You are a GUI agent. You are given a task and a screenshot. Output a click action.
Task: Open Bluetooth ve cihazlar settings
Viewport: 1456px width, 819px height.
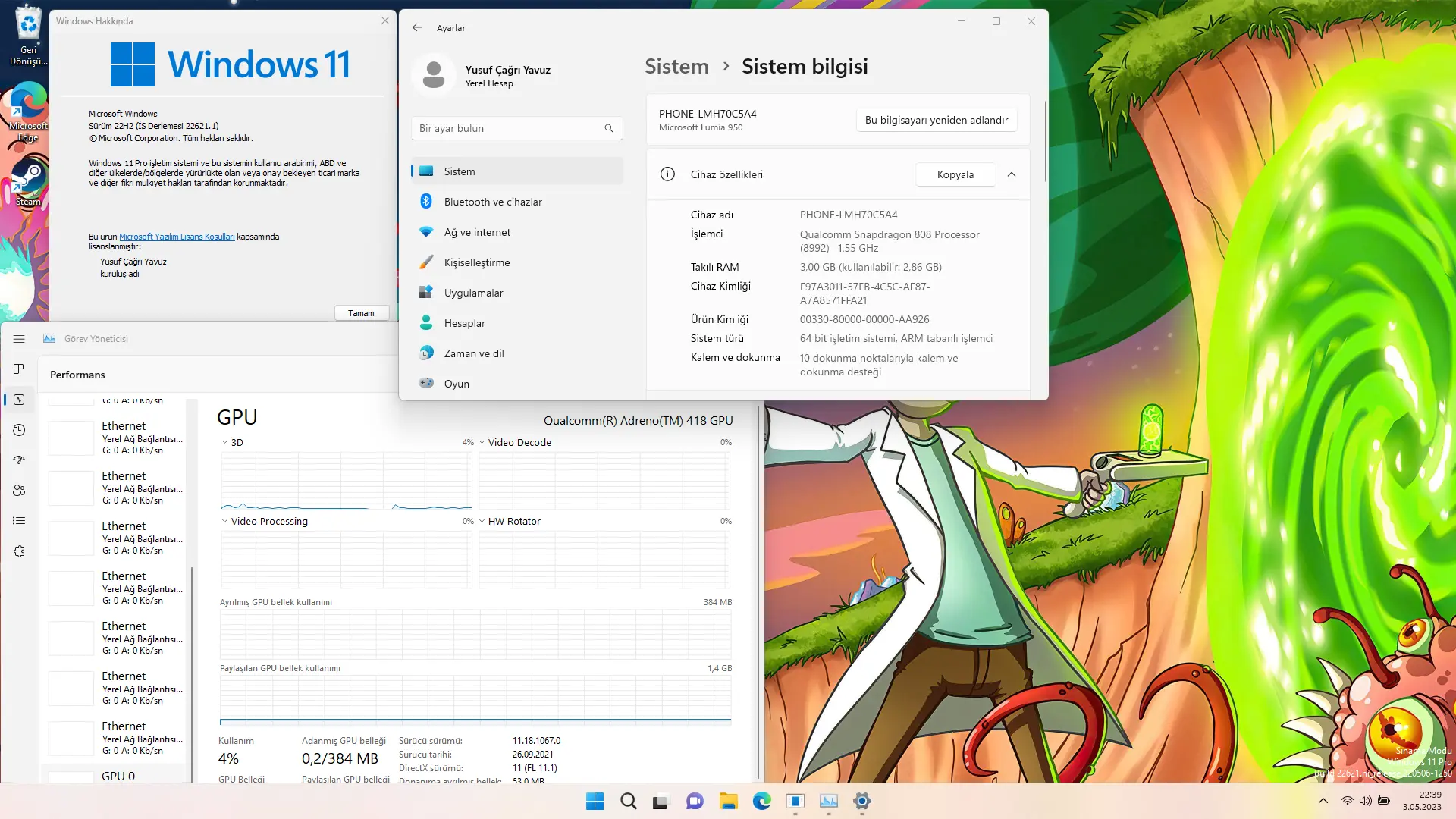tap(517, 202)
